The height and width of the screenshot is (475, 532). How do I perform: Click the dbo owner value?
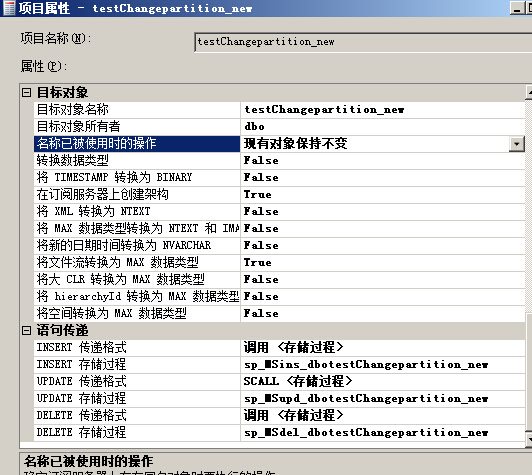tap(254, 127)
